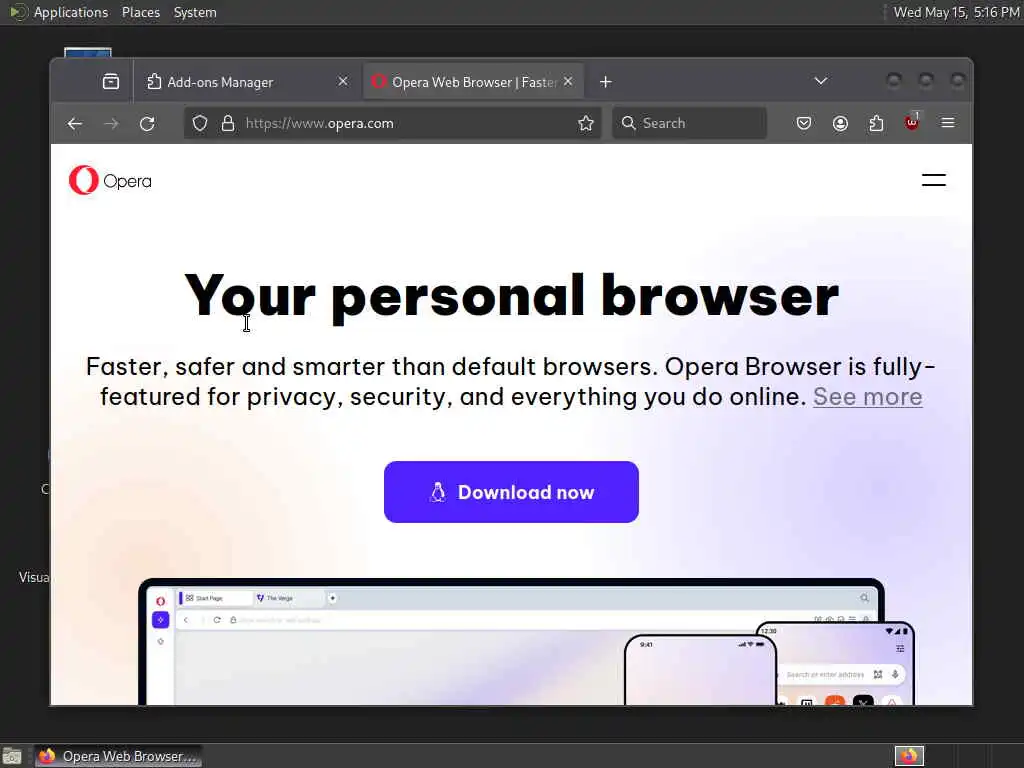
Task: Close the Add-ons Manager tab
Action: 343,82
